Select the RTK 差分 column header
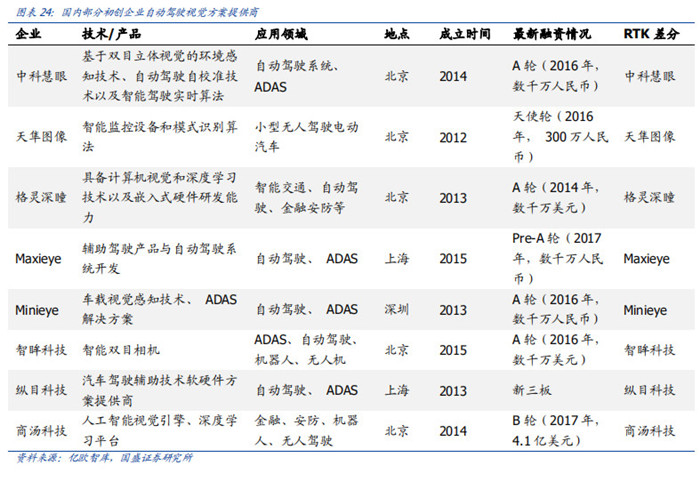700x481 pixels. 651,34
